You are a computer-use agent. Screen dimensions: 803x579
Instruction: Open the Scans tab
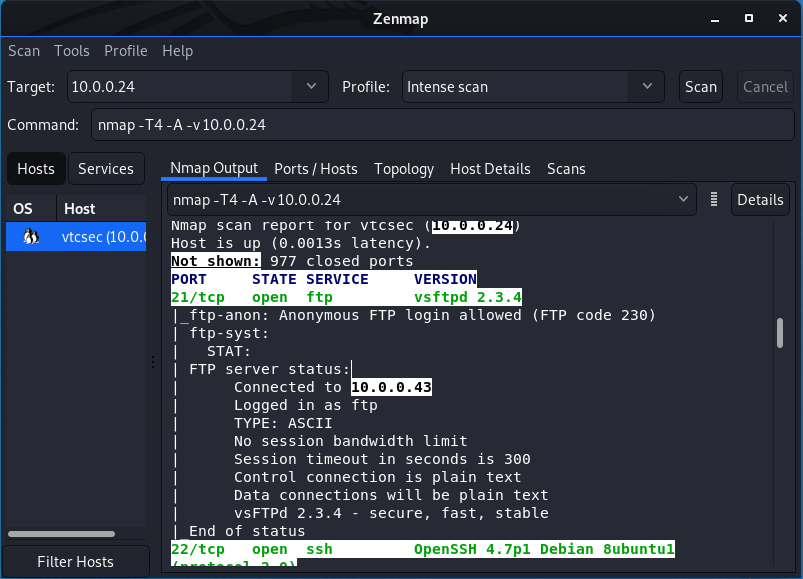point(566,169)
